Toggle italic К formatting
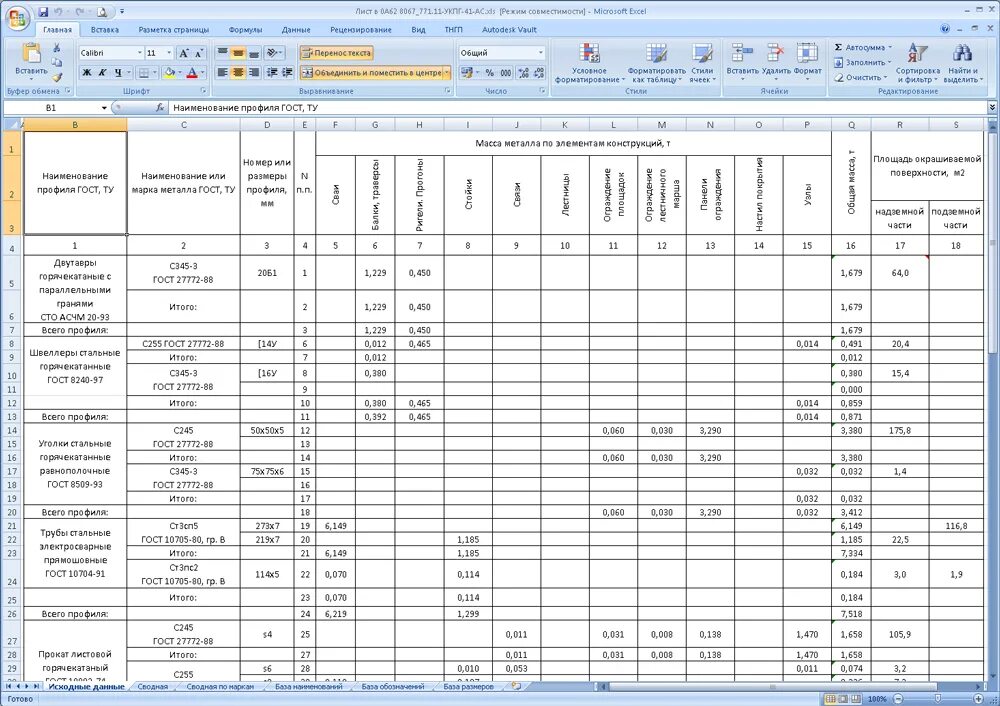Screen dimensions: 1000x706 [x=102, y=73]
